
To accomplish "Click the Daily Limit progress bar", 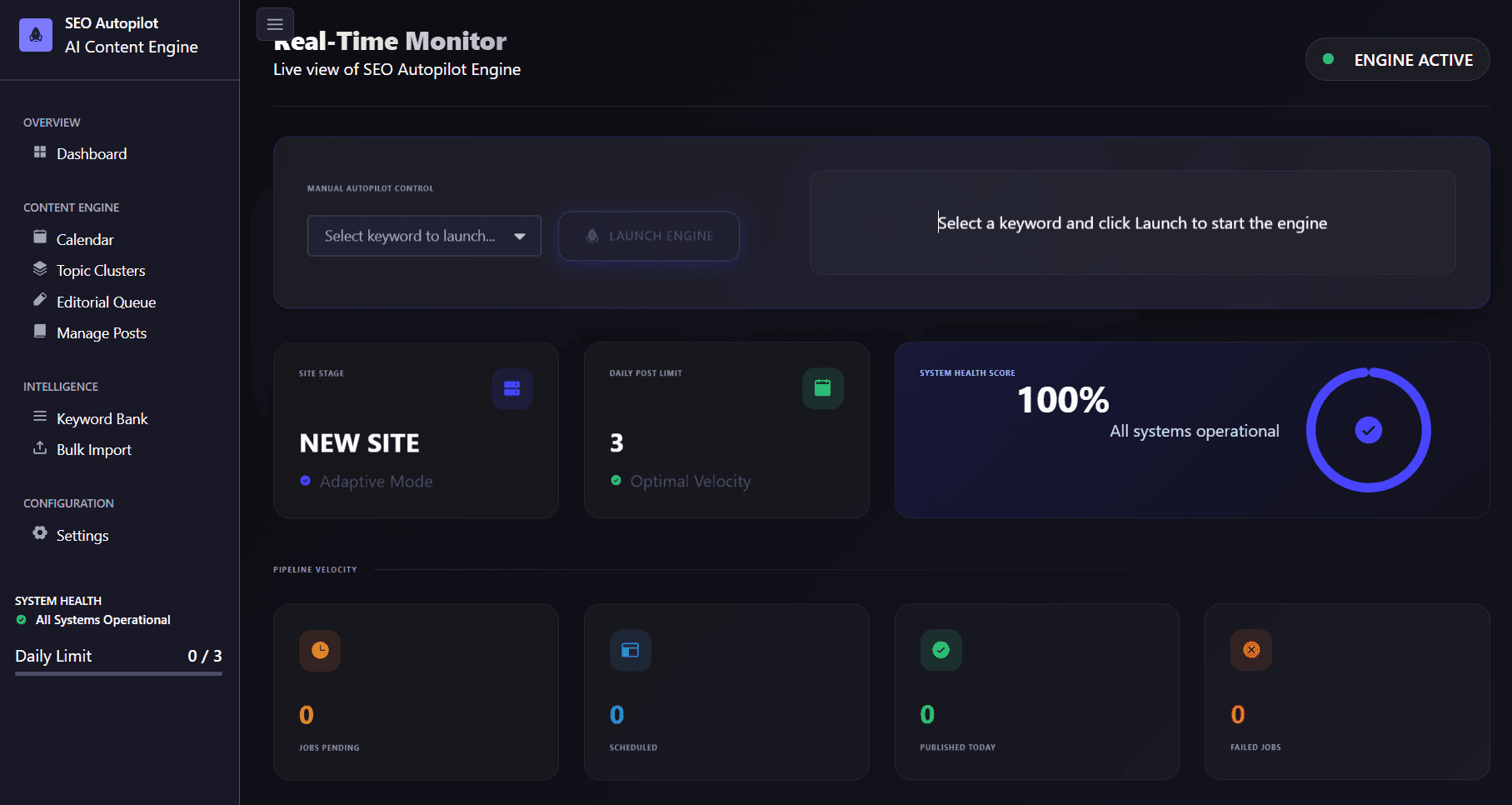I will tap(118, 673).
